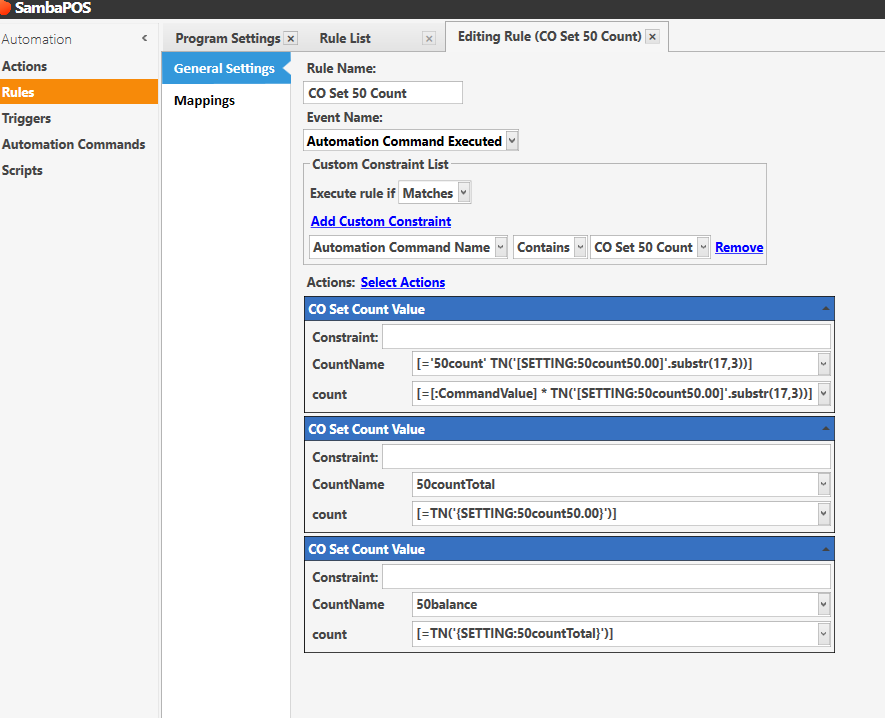
Task: Open the count dropdown with the CommandValue expression
Action: pos(823,393)
